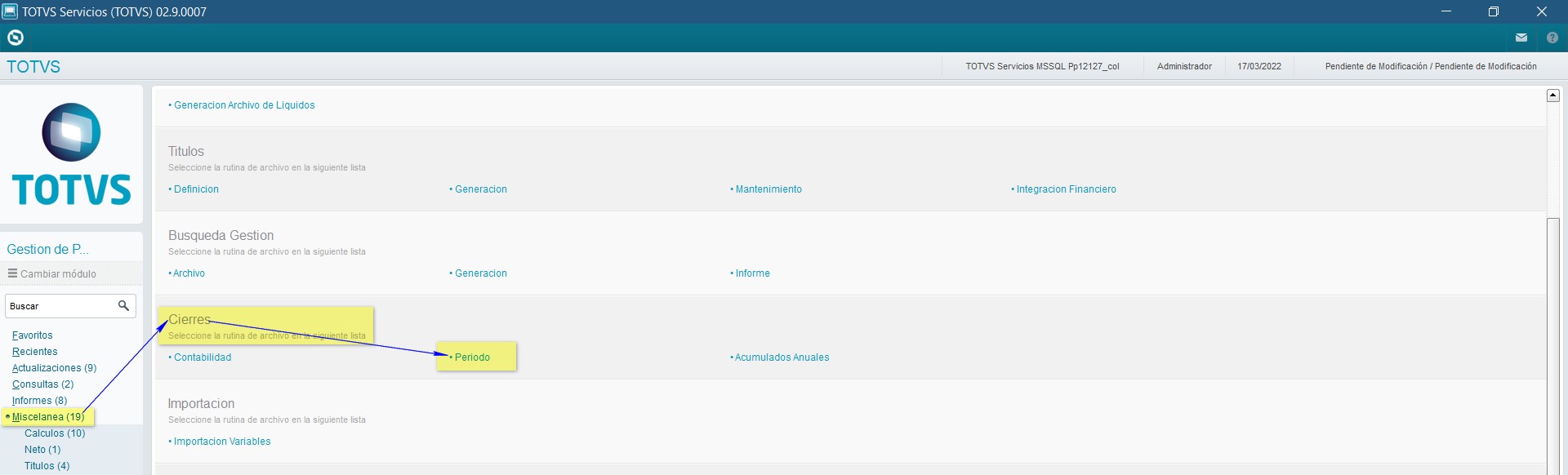Click the date 17/03/2022

coord(1259,66)
